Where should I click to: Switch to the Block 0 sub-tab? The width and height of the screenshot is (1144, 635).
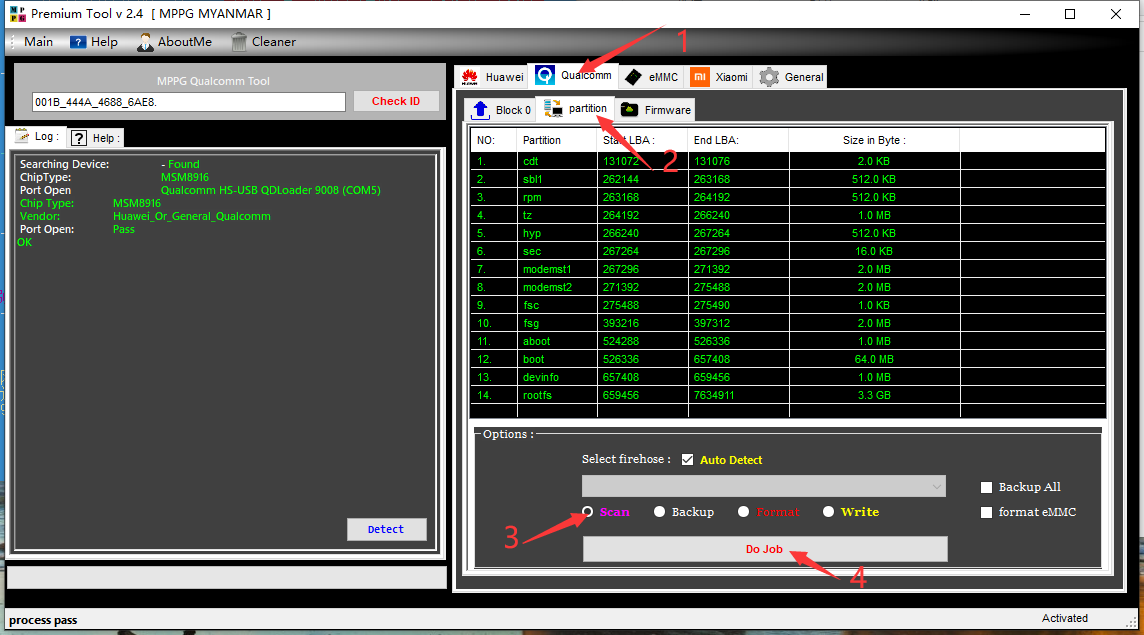click(500, 110)
